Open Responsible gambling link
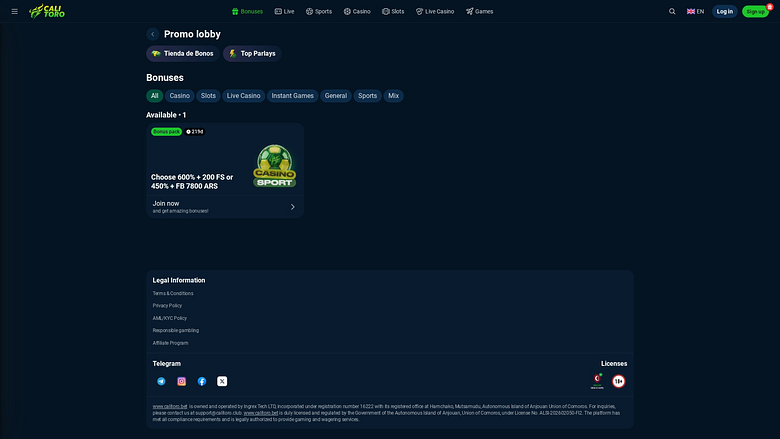This screenshot has width=780, height=439. 176,331
